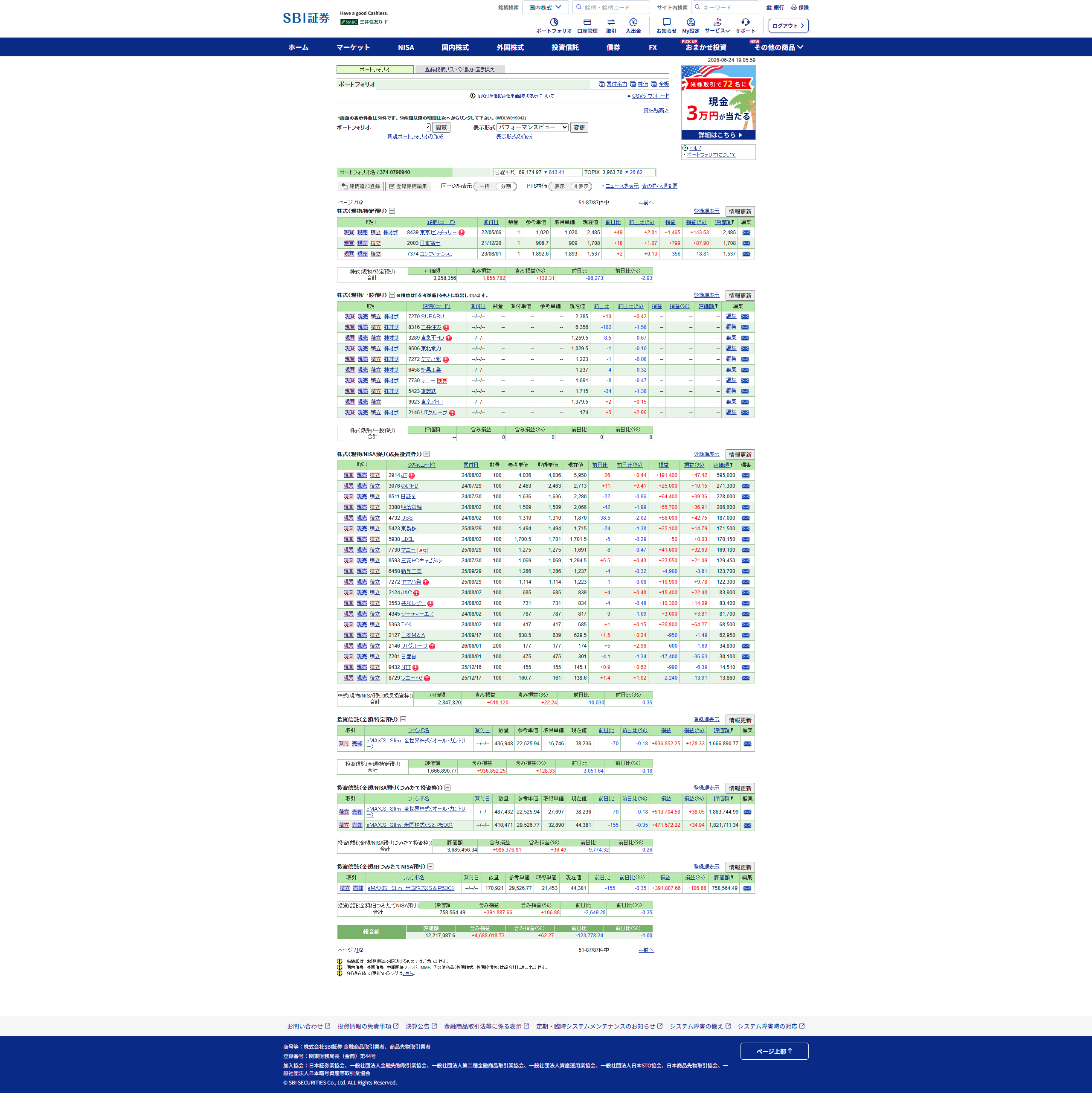Set 同一銘柄表示 to 一括
Screen dimensions: 1092x1093
[x=484, y=187]
